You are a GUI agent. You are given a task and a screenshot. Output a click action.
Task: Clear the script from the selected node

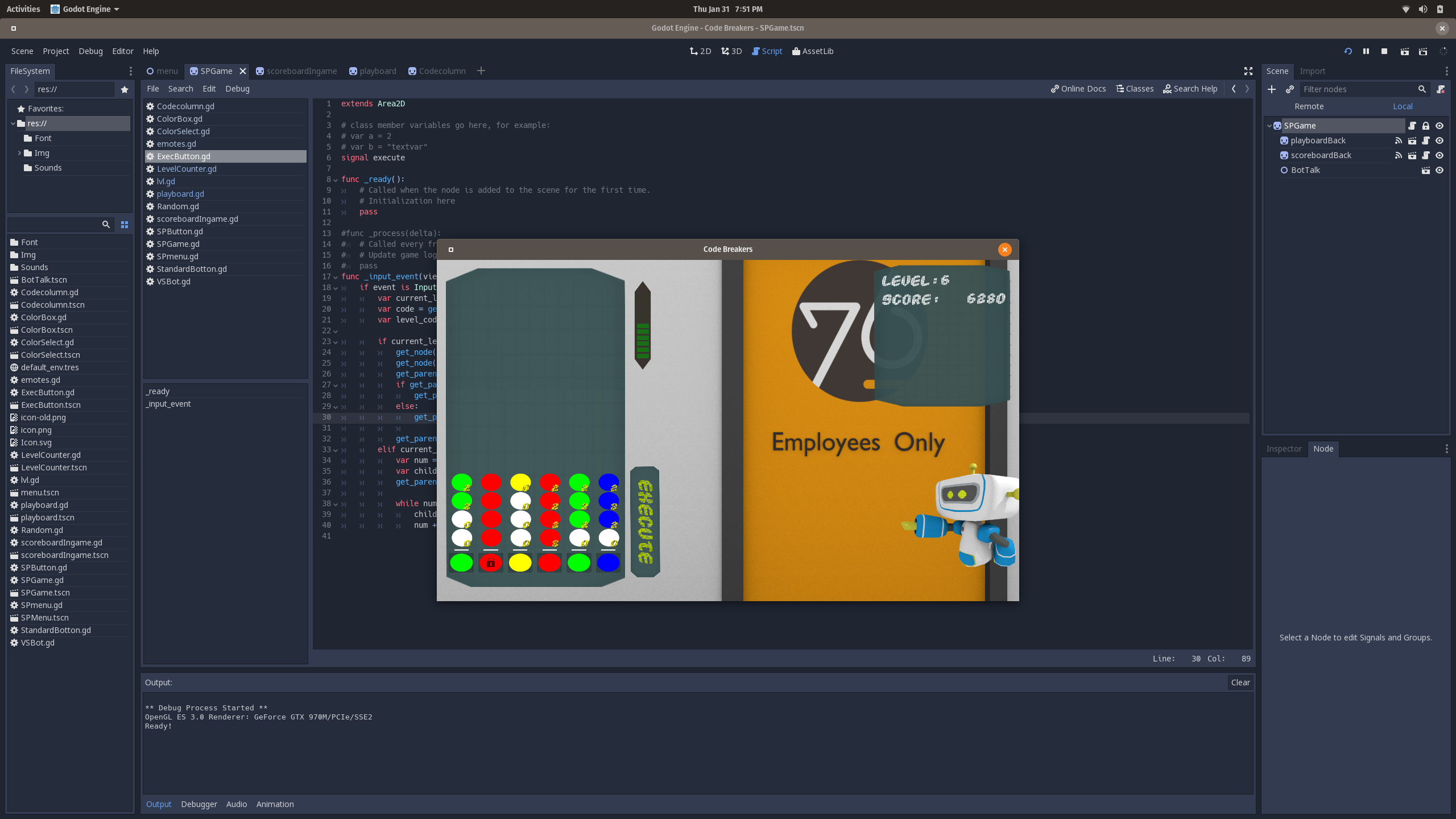point(1441,89)
